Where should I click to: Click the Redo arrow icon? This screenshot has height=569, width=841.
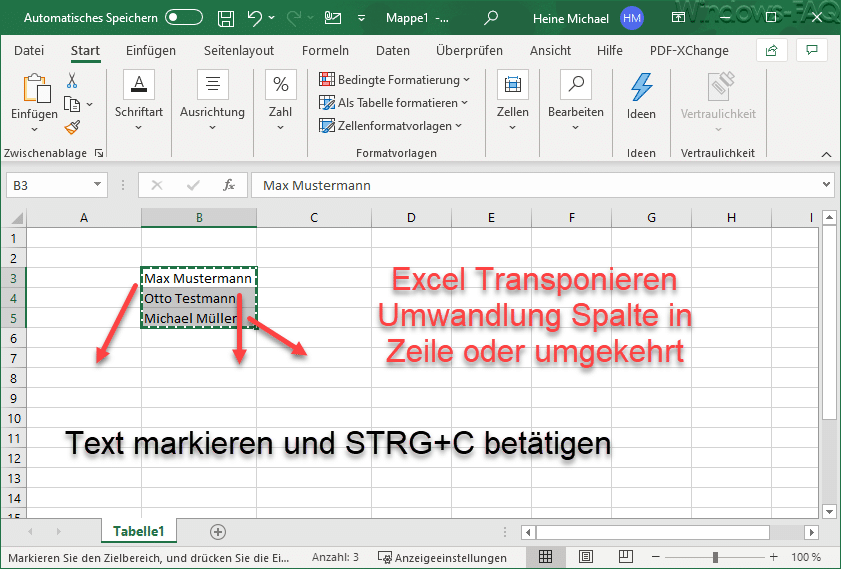coord(293,18)
